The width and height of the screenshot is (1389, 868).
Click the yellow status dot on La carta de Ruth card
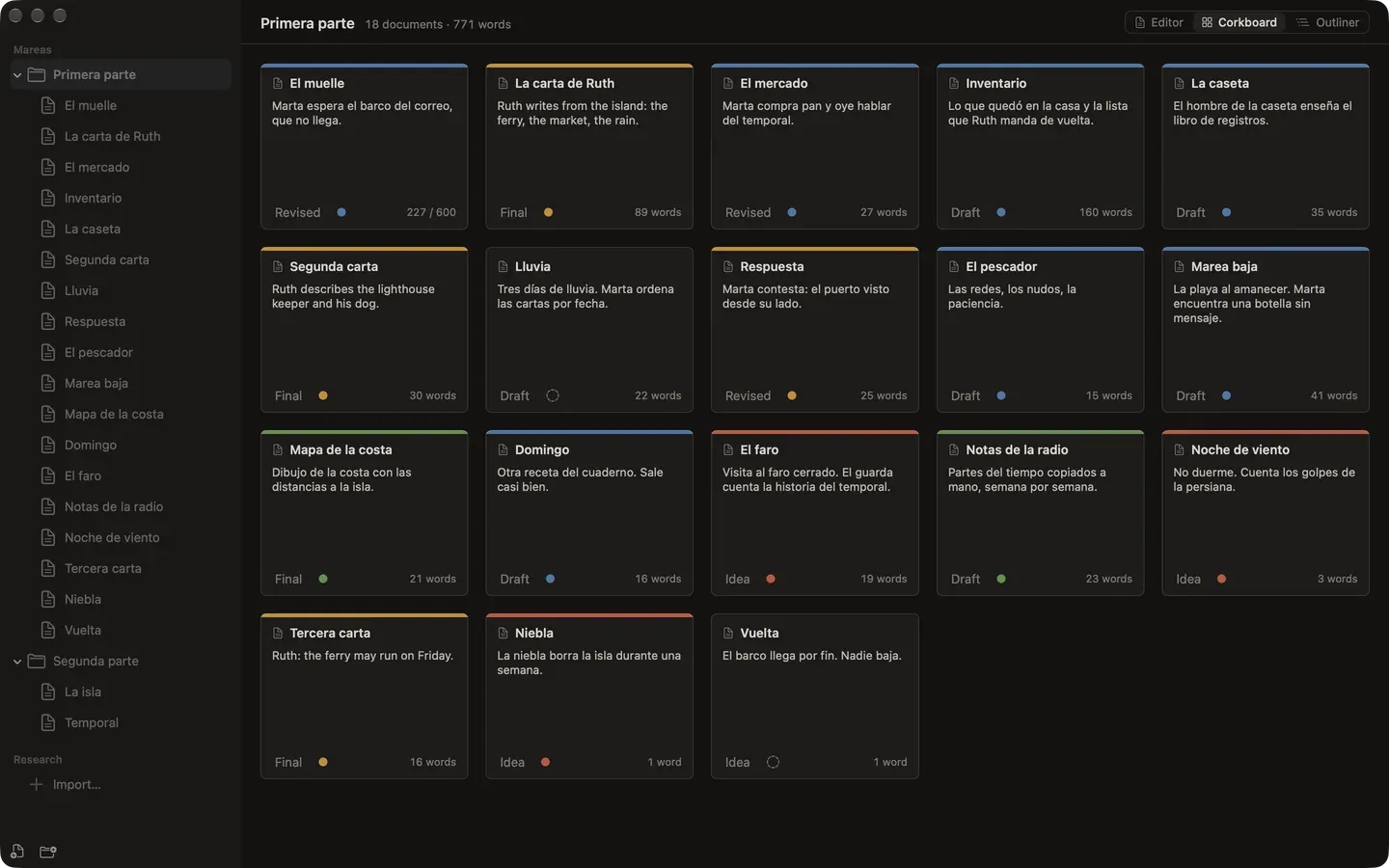[x=548, y=212]
